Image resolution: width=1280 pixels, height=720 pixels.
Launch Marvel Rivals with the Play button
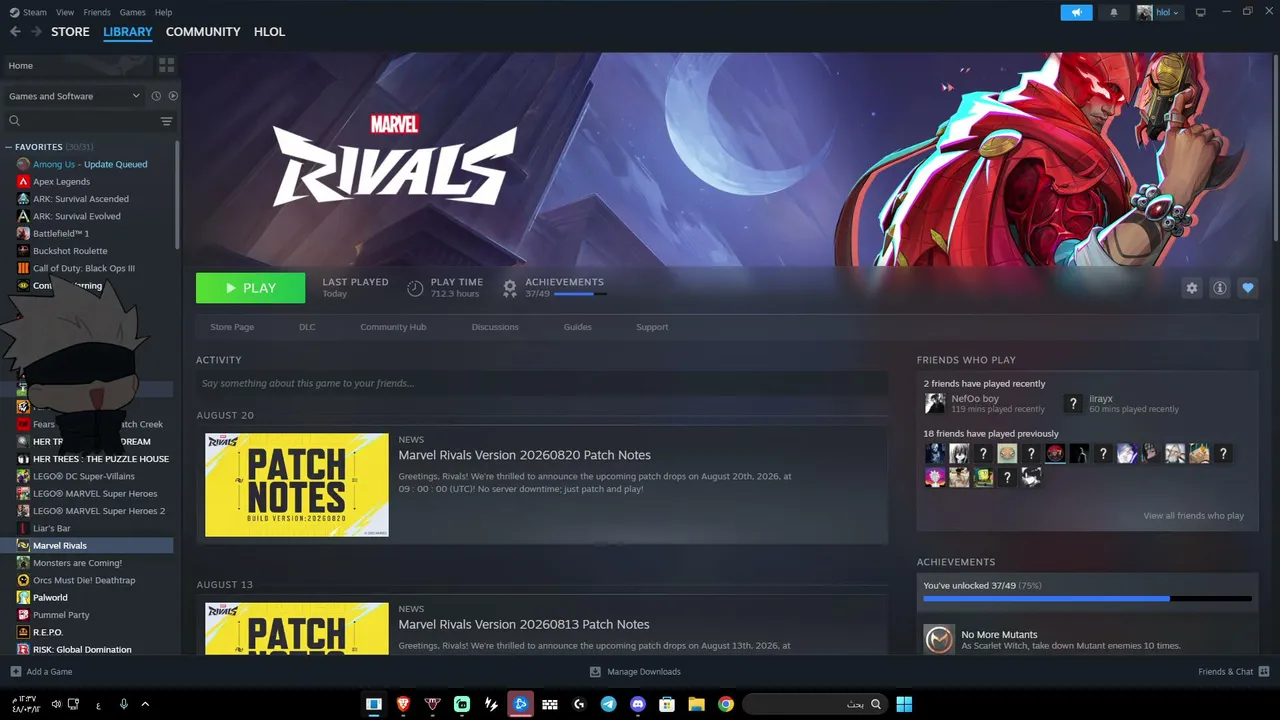click(x=251, y=288)
